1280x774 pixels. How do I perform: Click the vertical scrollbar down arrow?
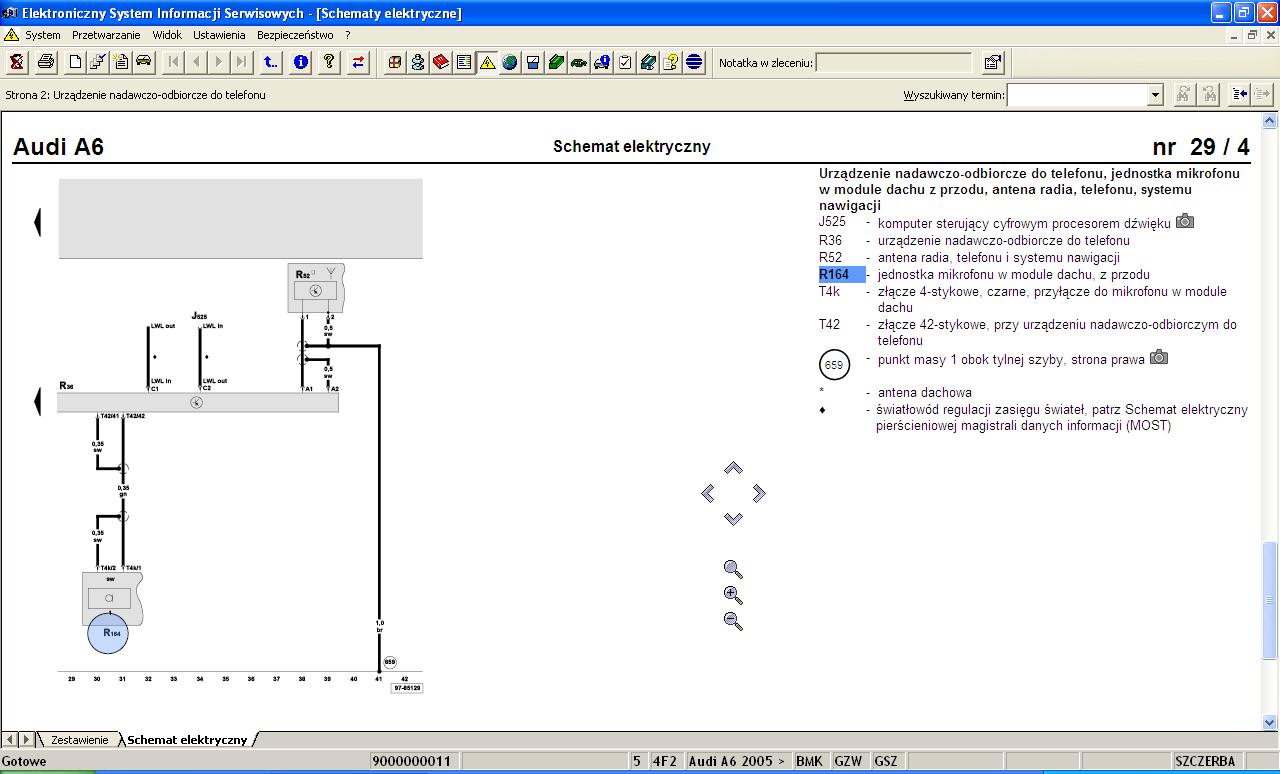pyautogui.click(x=1270, y=721)
